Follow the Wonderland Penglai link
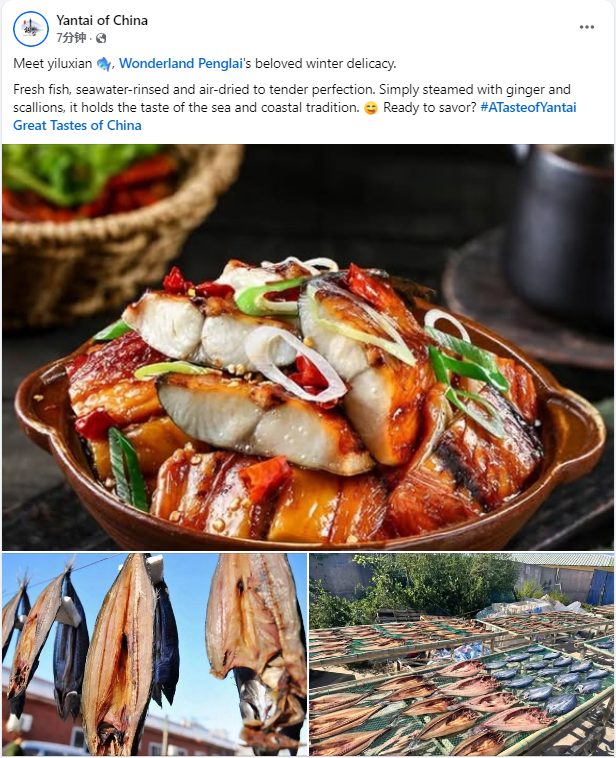 (x=180, y=63)
